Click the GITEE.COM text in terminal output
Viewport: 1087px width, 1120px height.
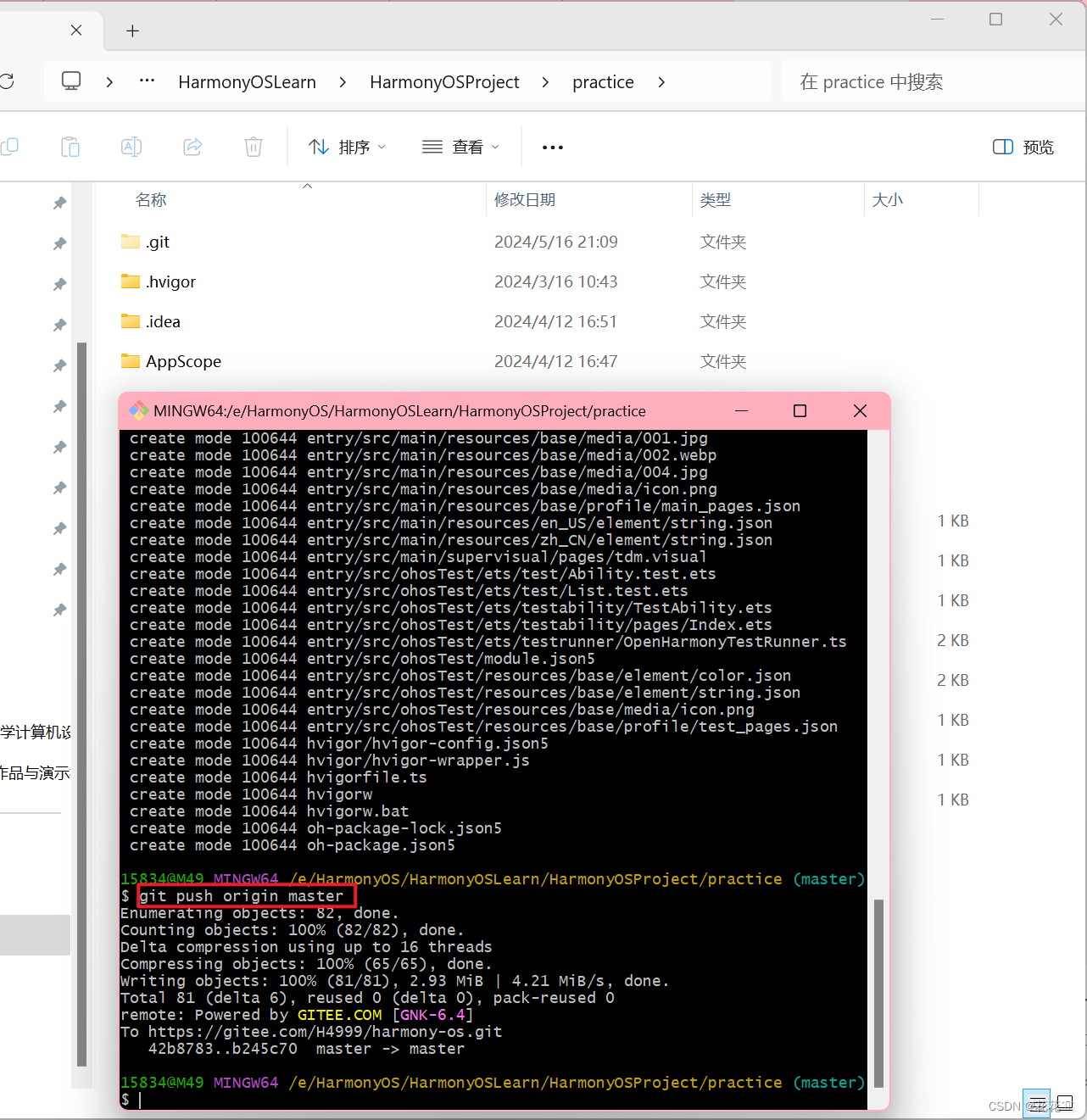coord(339,1015)
